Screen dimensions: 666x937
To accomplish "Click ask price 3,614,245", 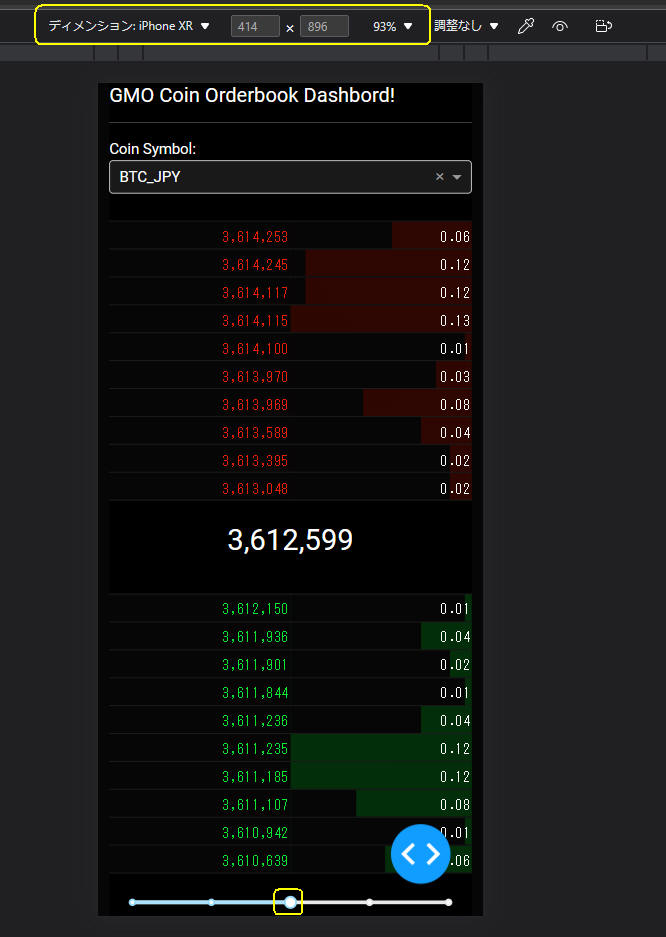I will point(255,265).
